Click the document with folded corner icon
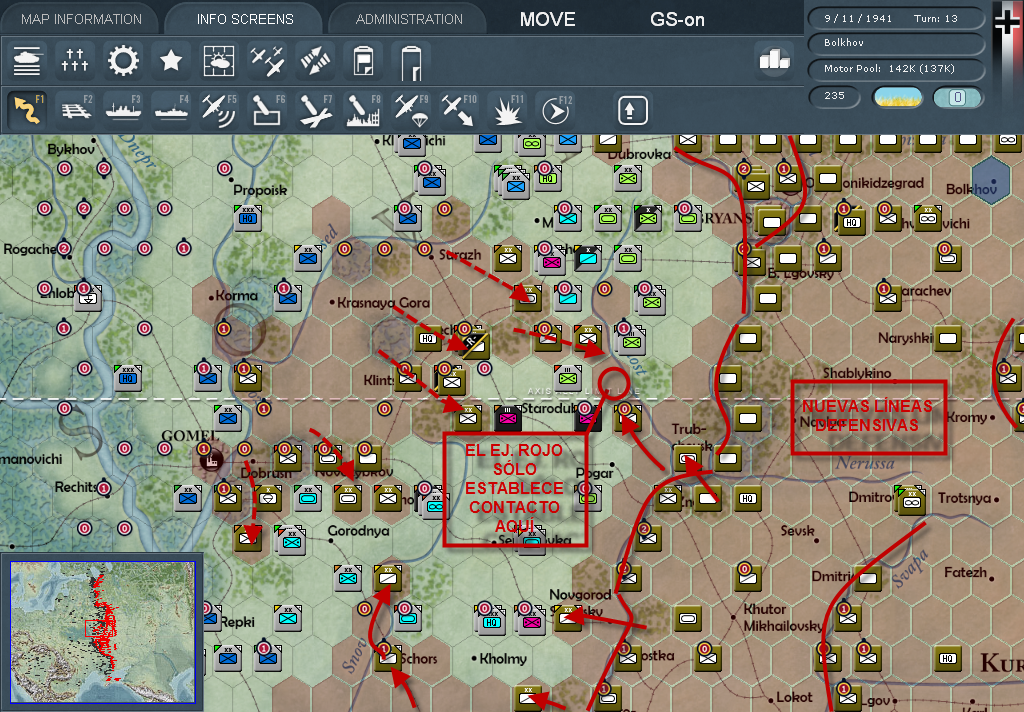 [363, 61]
